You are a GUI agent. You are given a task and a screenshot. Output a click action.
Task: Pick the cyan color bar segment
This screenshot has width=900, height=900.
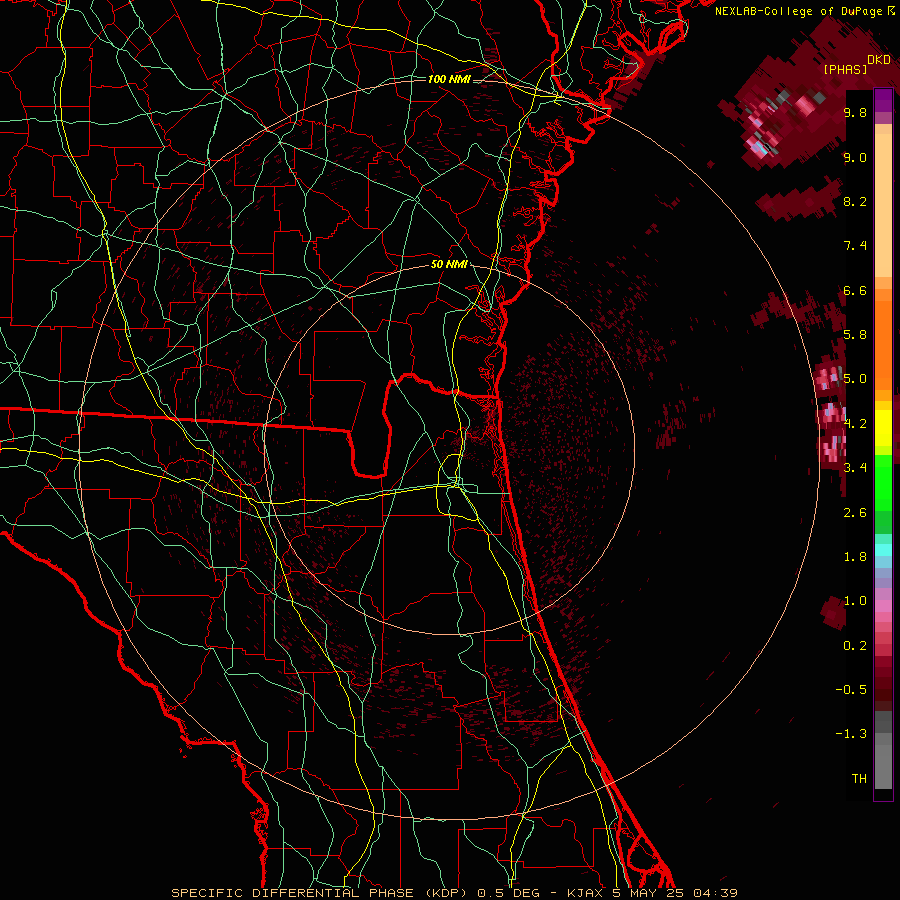[x=883, y=550]
